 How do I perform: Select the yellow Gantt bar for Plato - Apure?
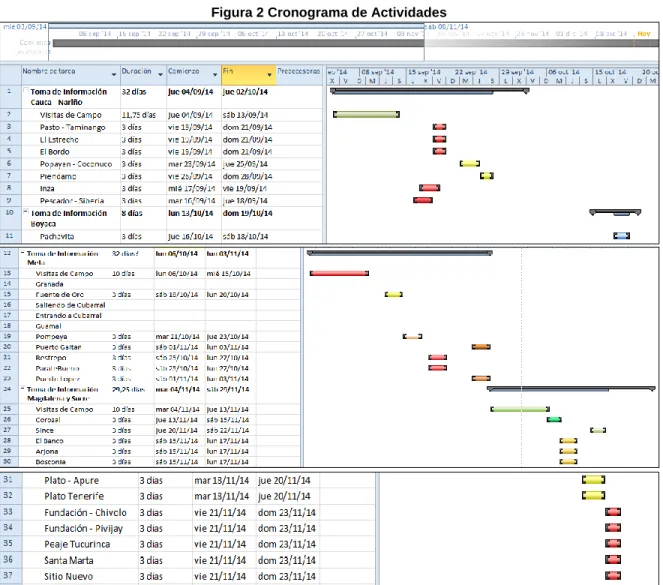click(593, 480)
